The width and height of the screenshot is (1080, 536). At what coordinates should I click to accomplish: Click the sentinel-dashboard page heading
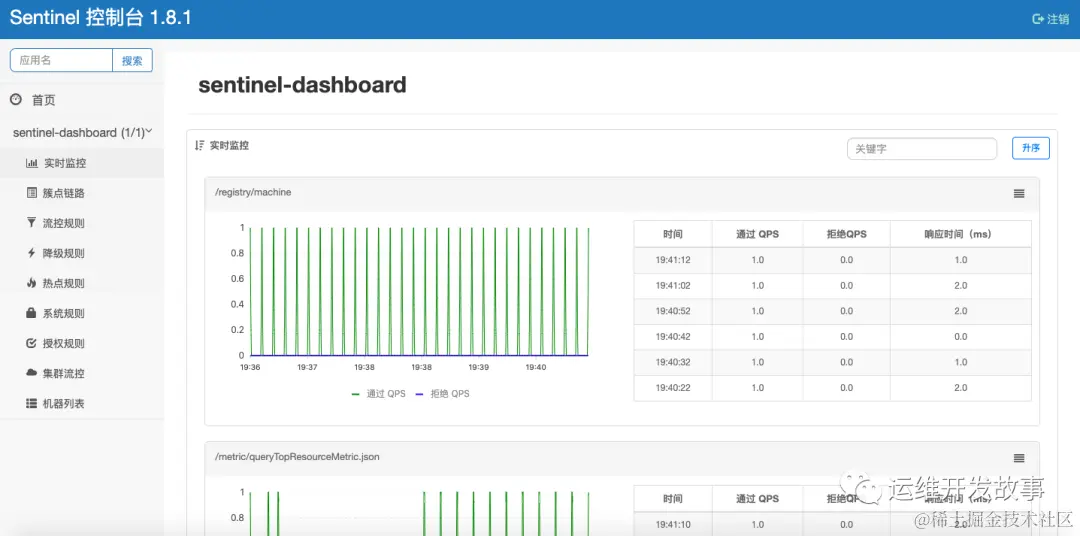tap(302, 85)
